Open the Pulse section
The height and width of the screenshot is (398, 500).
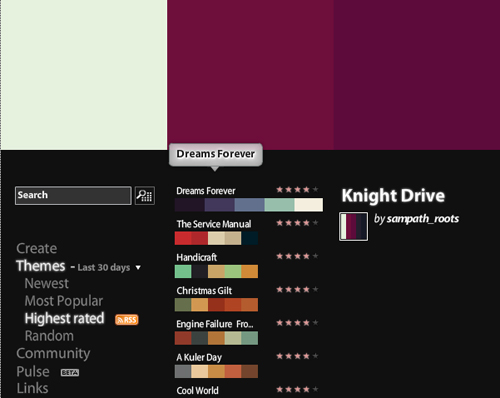33,371
